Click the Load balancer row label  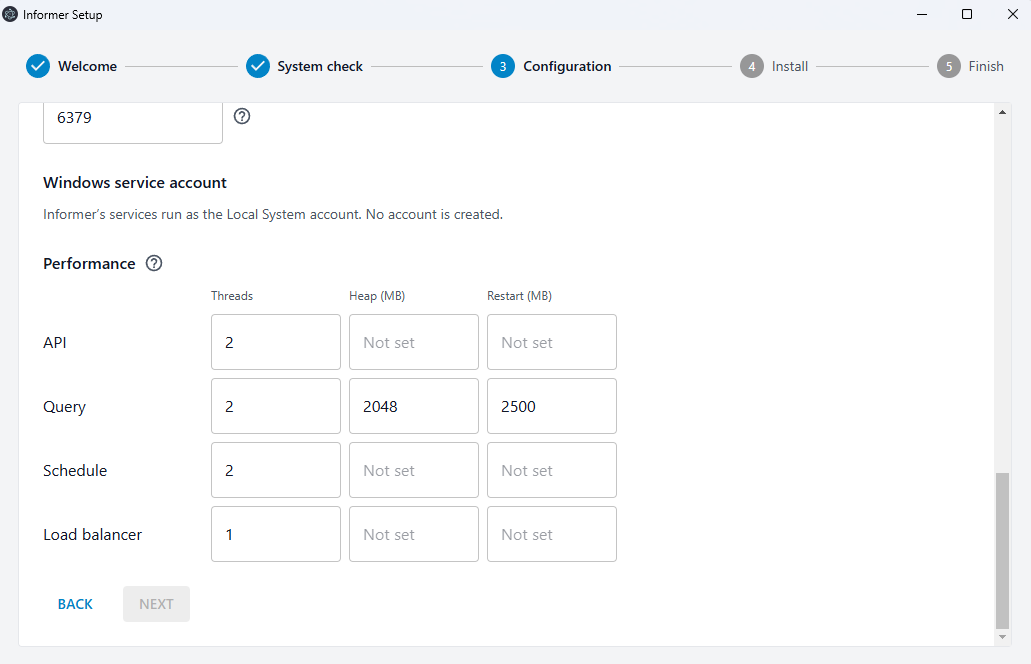click(x=93, y=534)
